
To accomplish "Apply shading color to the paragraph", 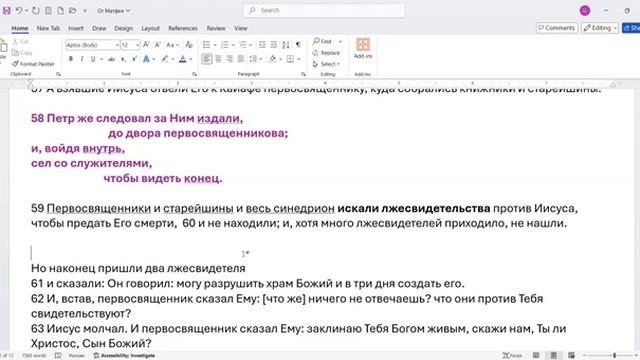I will point(273,59).
